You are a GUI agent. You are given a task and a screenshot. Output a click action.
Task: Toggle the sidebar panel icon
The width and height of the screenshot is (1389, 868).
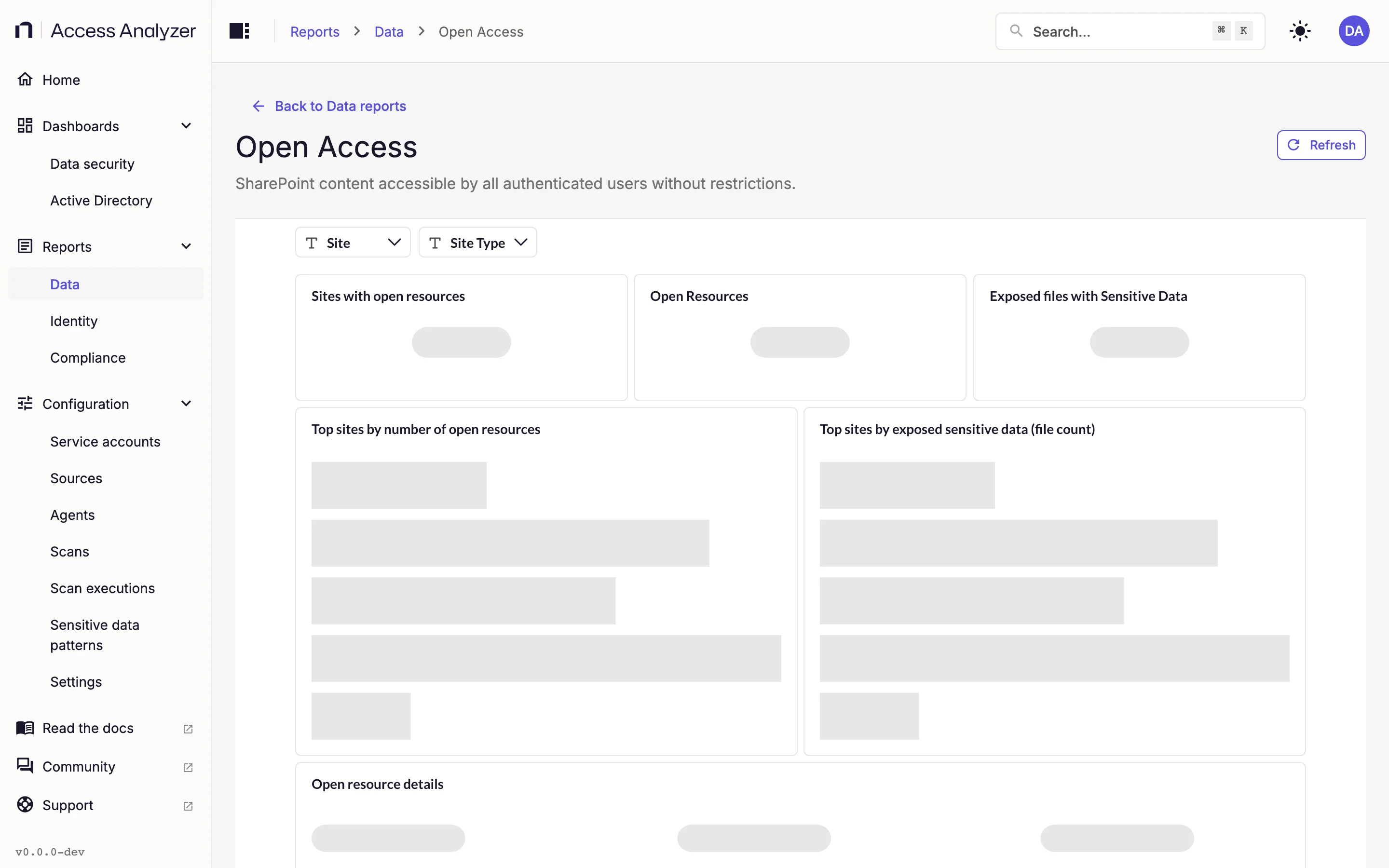click(x=239, y=31)
